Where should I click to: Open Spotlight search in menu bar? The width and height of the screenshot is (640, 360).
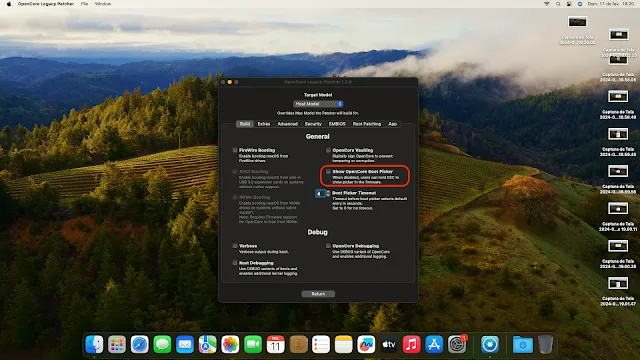(x=558, y=4)
